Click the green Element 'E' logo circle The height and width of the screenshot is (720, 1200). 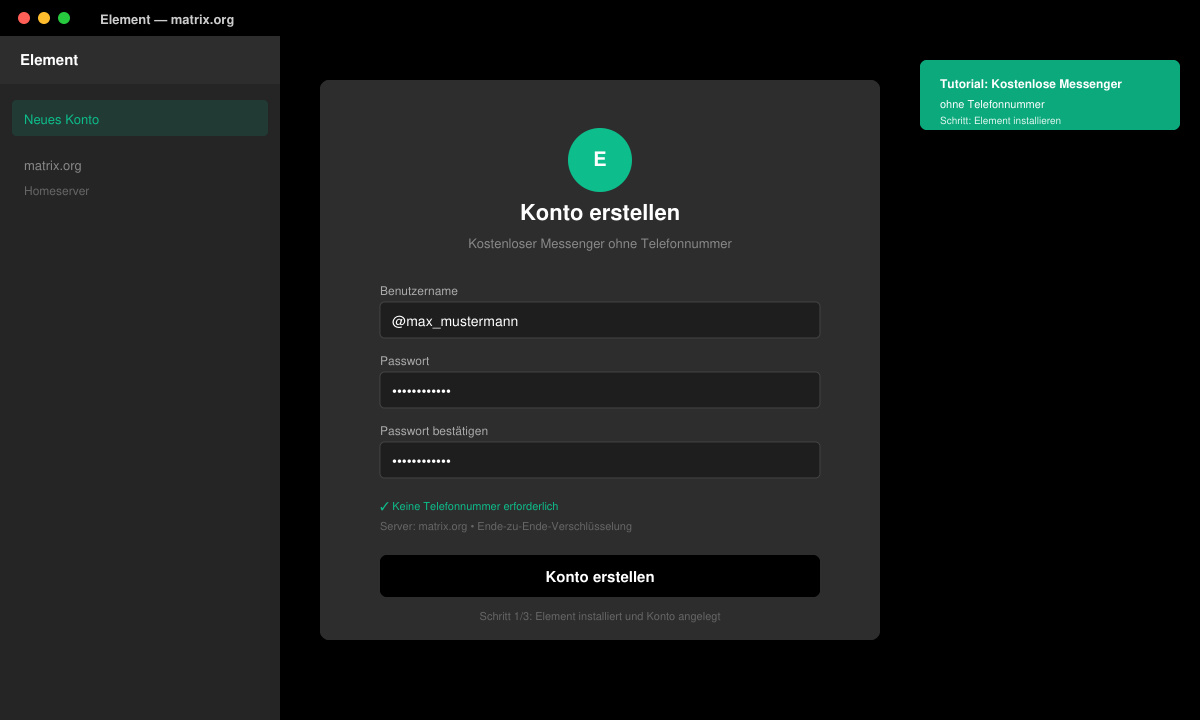click(x=600, y=160)
